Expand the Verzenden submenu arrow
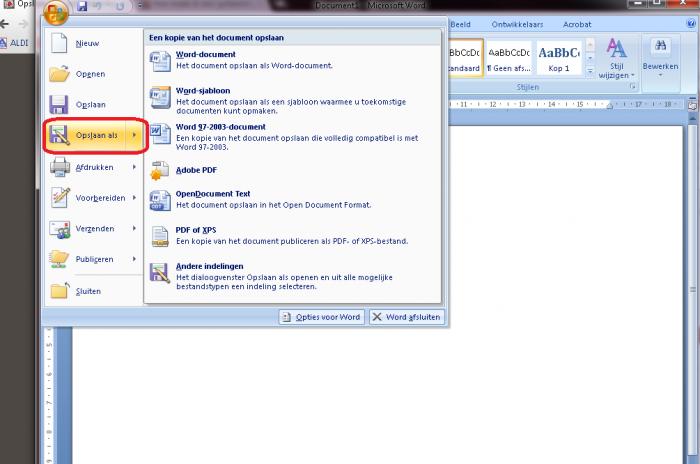The image size is (700, 464). pyautogui.click(x=134, y=228)
